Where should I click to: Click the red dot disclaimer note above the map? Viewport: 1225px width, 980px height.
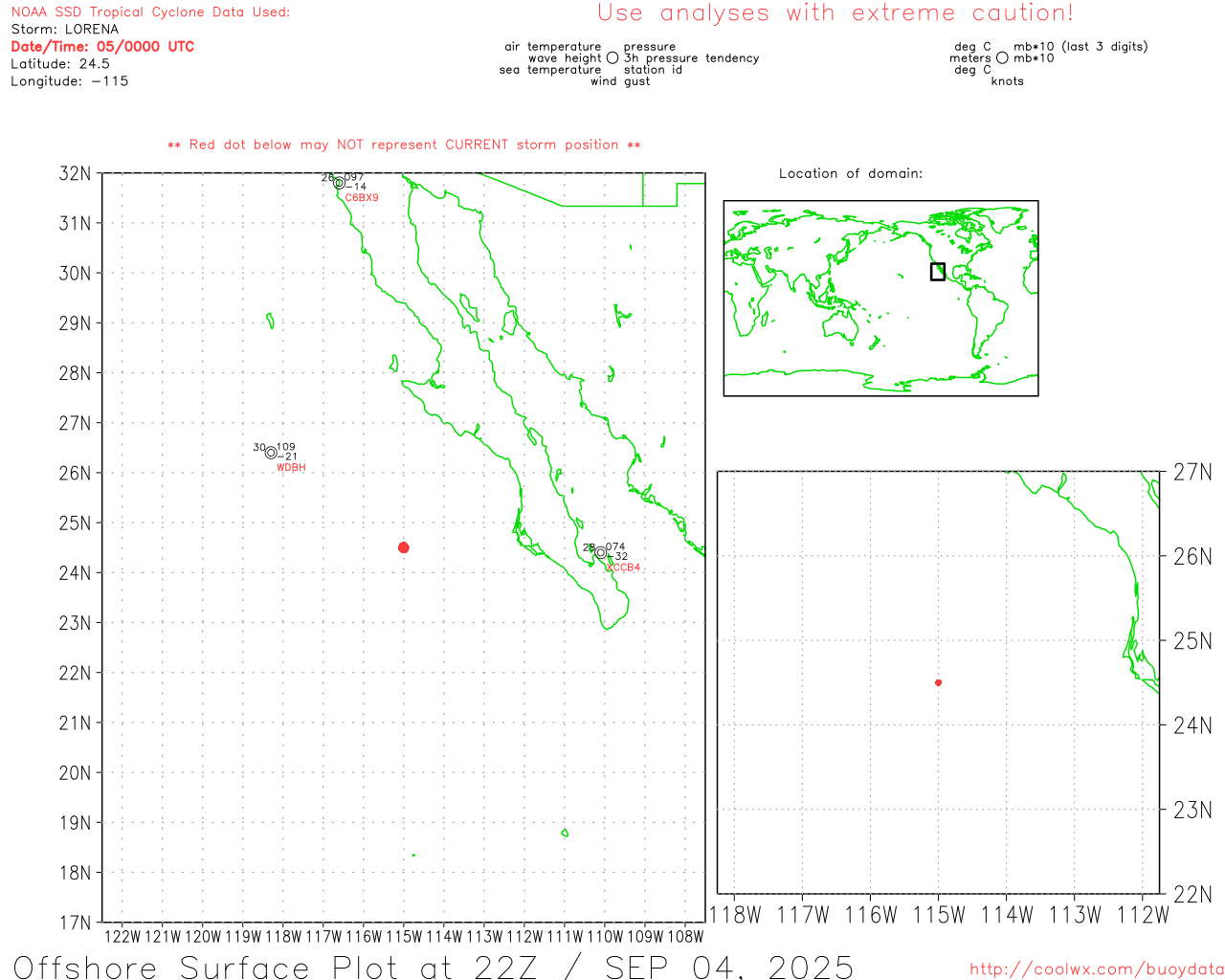click(404, 145)
